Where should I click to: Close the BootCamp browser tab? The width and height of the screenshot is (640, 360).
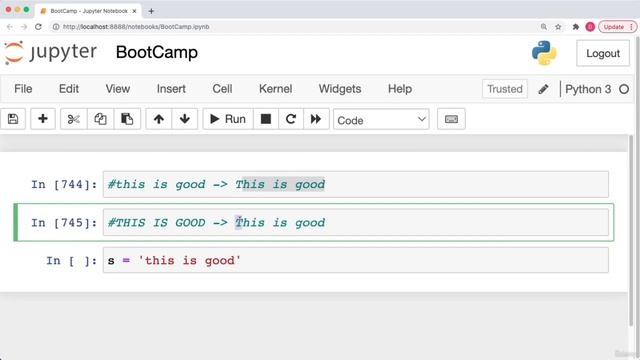click(134, 11)
